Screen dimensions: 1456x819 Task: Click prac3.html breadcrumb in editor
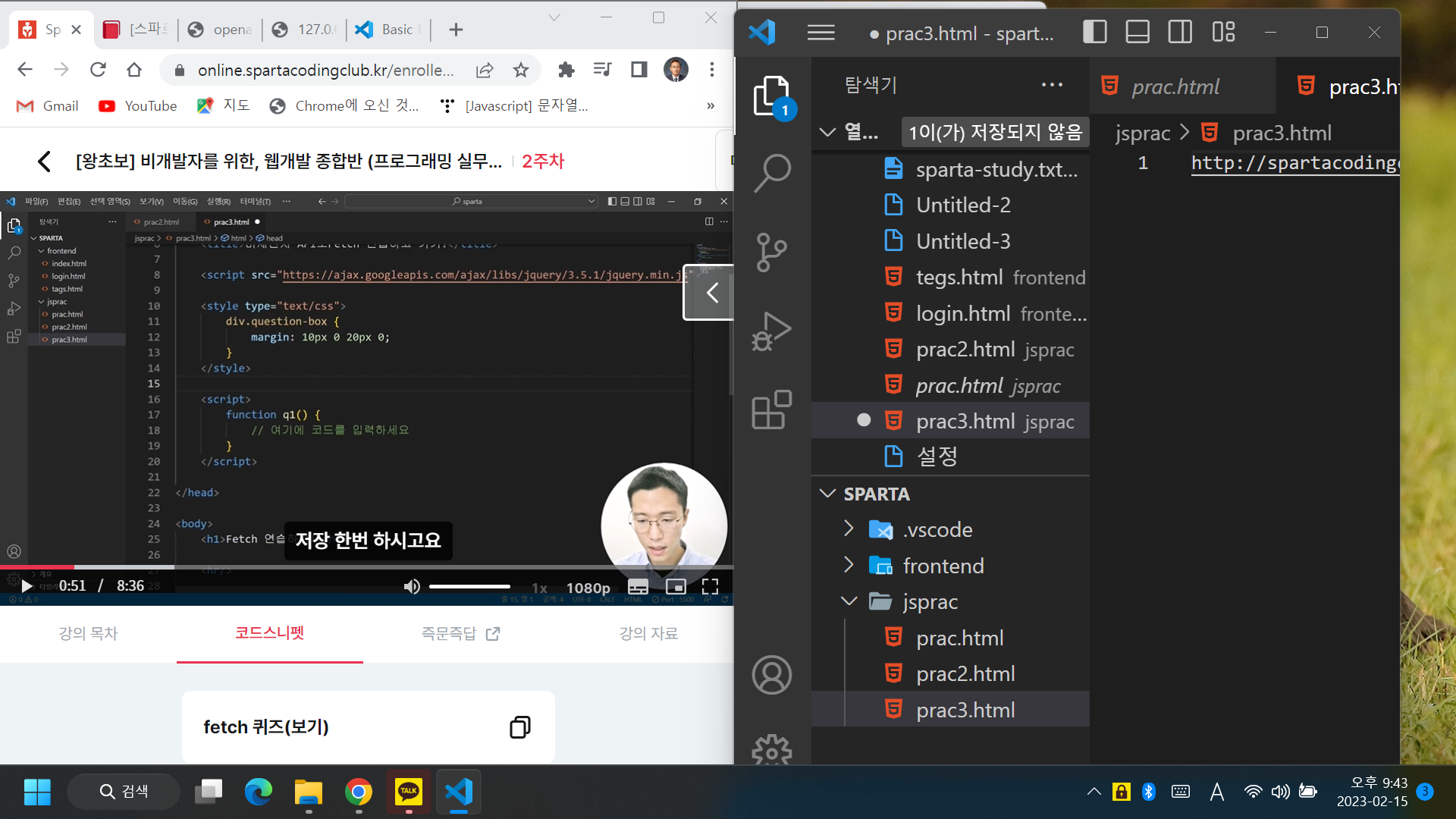click(x=1282, y=133)
